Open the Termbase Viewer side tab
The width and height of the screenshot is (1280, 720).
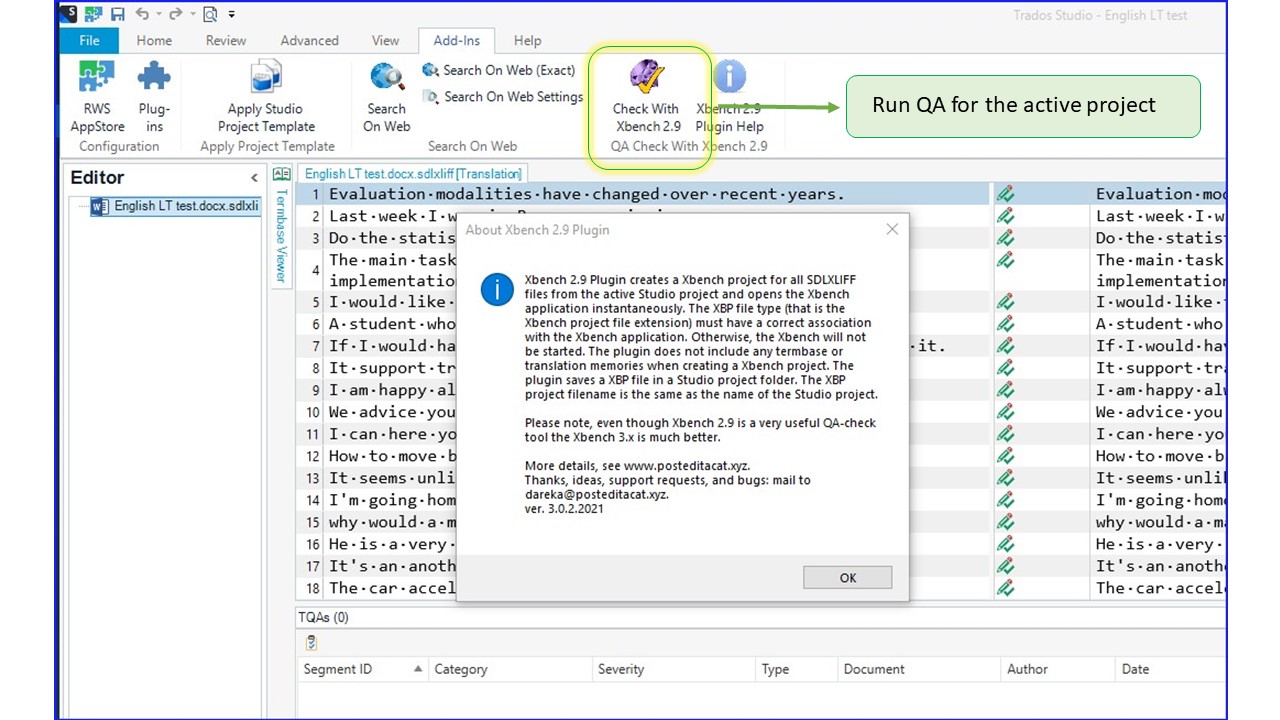point(281,235)
